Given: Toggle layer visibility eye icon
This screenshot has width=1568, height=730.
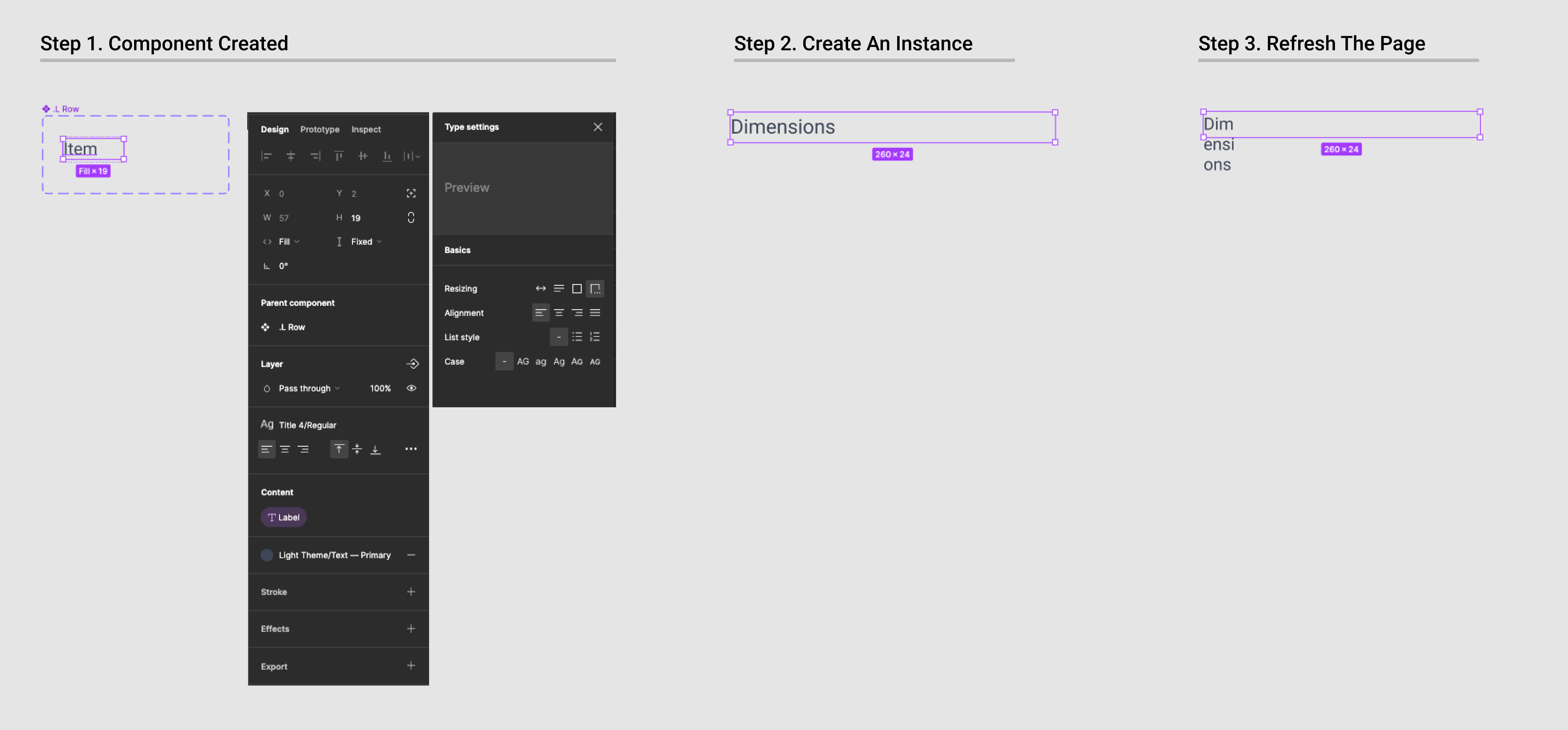Looking at the screenshot, I should pos(411,388).
